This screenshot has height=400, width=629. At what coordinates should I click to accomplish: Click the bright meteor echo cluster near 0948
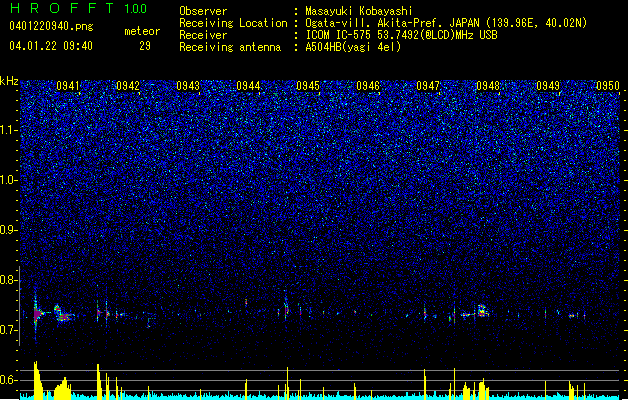coord(482,311)
